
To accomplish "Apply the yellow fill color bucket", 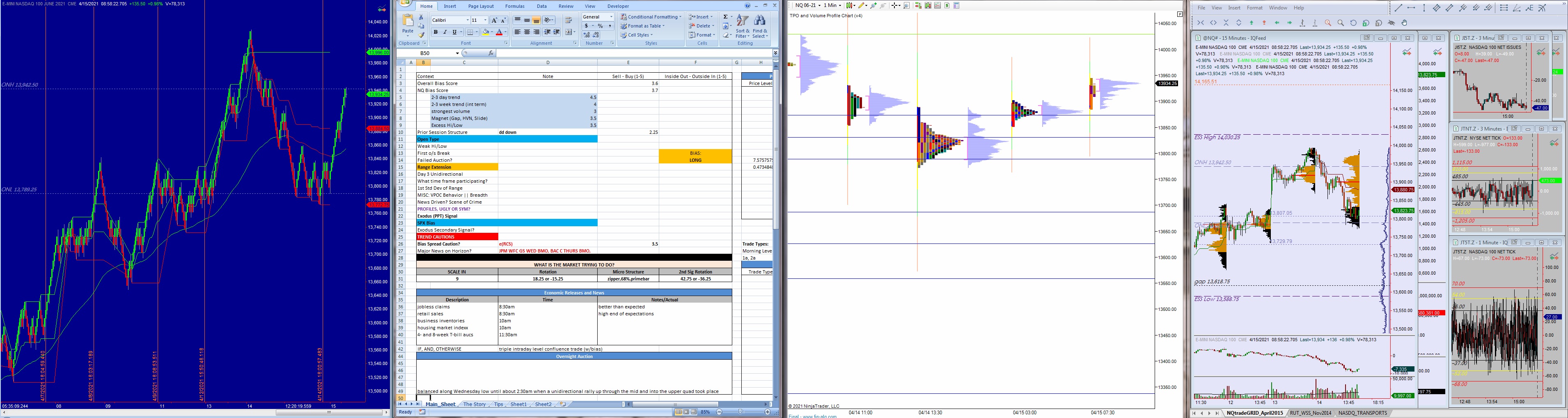I will pos(486,32).
